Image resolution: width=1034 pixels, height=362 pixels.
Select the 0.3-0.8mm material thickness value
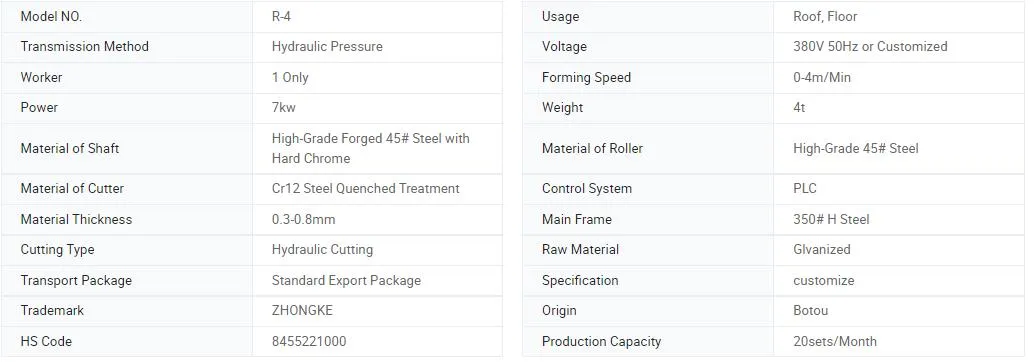click(x=303, y=220)
